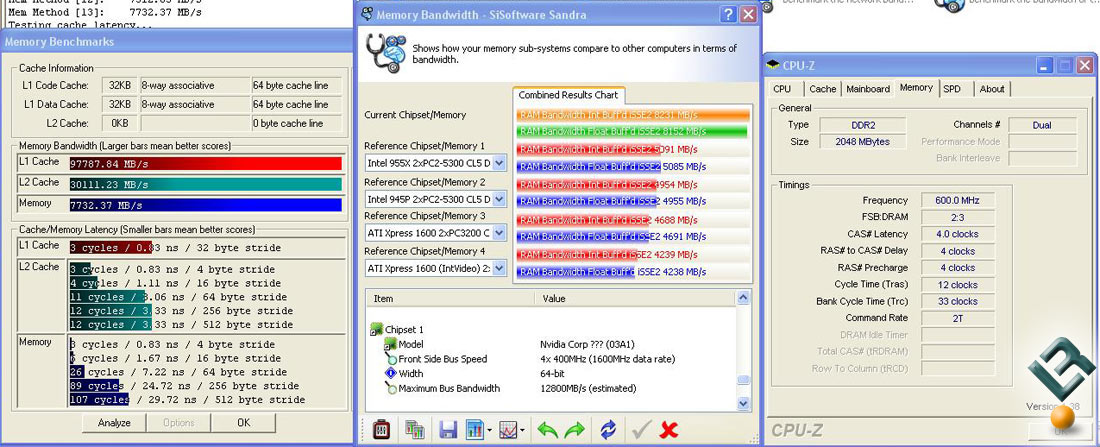Click the orange RAM Bandwidth Int 8231 MB/s bar
1100x447 pixels.
coord(633,113)
